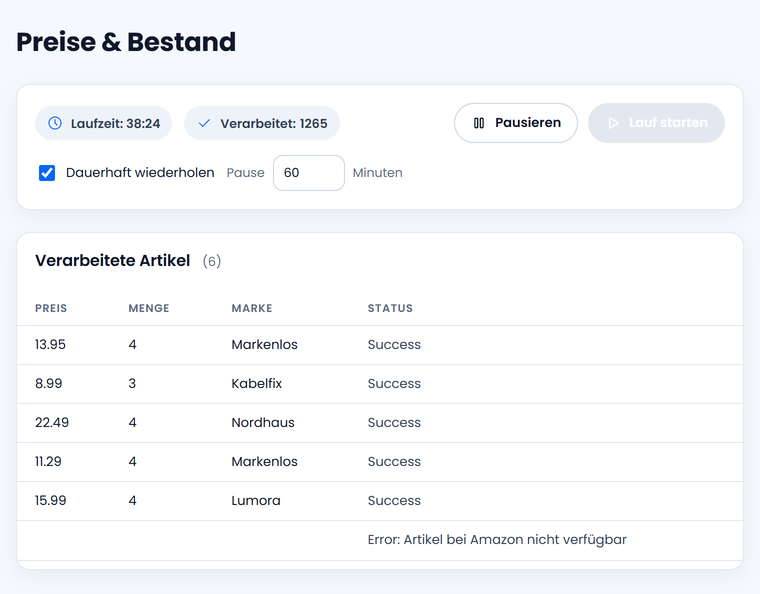Uncheck the Dauerhaft wiederholen checkbox
Viewport: 760px width, 594px height.
point(47,173)
